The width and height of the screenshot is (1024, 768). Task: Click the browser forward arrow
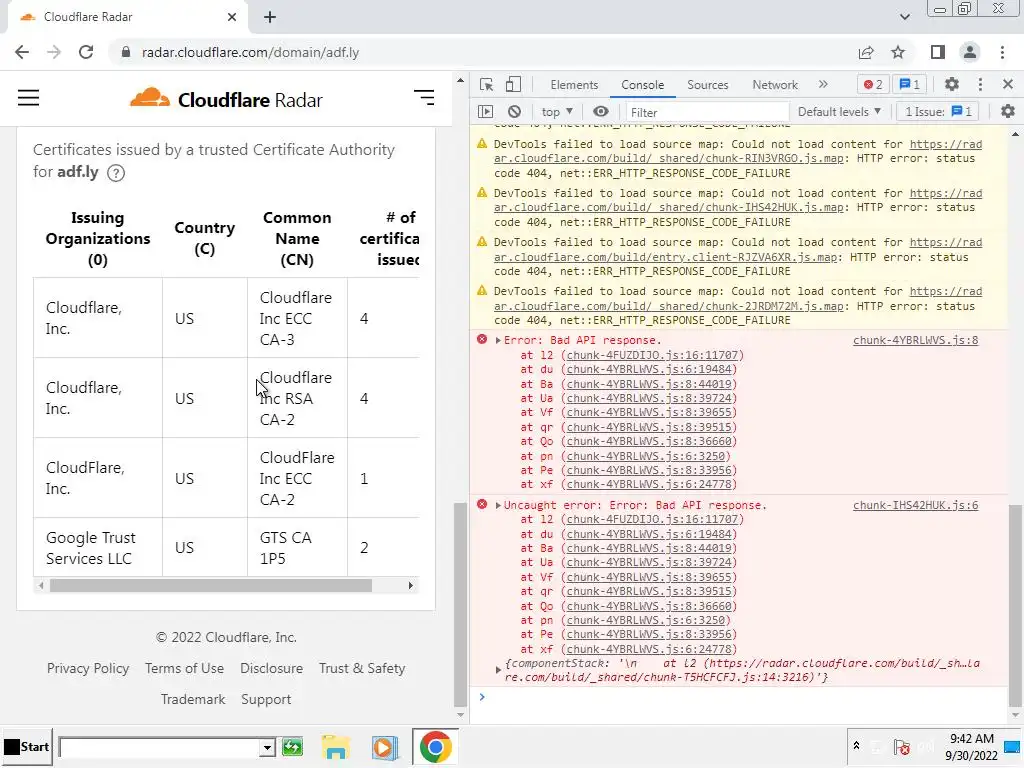coord(54,52)
